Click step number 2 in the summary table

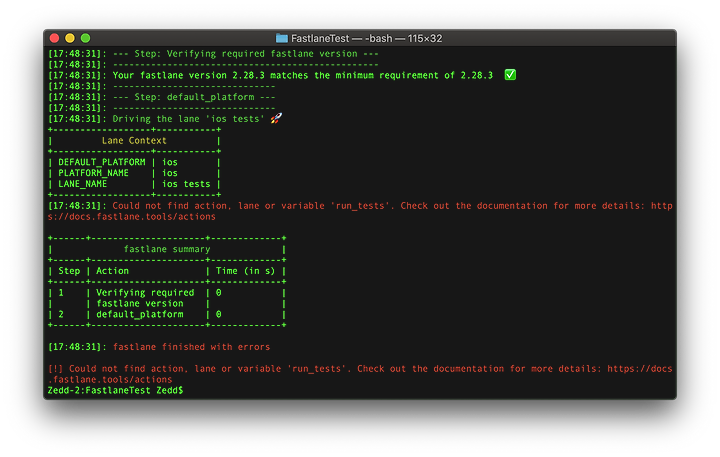click(x=61, y=315)
